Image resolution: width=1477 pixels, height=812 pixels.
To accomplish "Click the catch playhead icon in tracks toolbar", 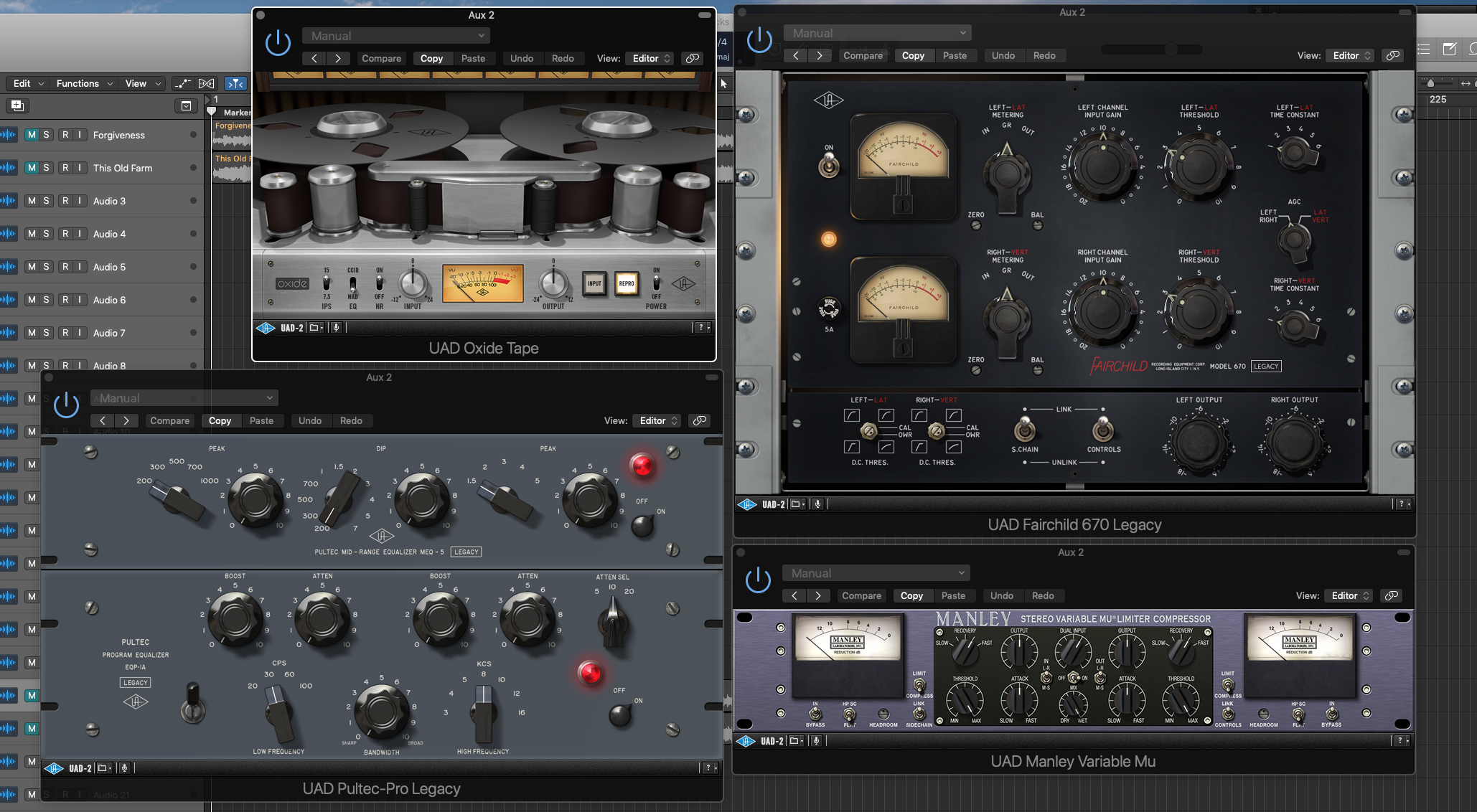I will point(235,83).
